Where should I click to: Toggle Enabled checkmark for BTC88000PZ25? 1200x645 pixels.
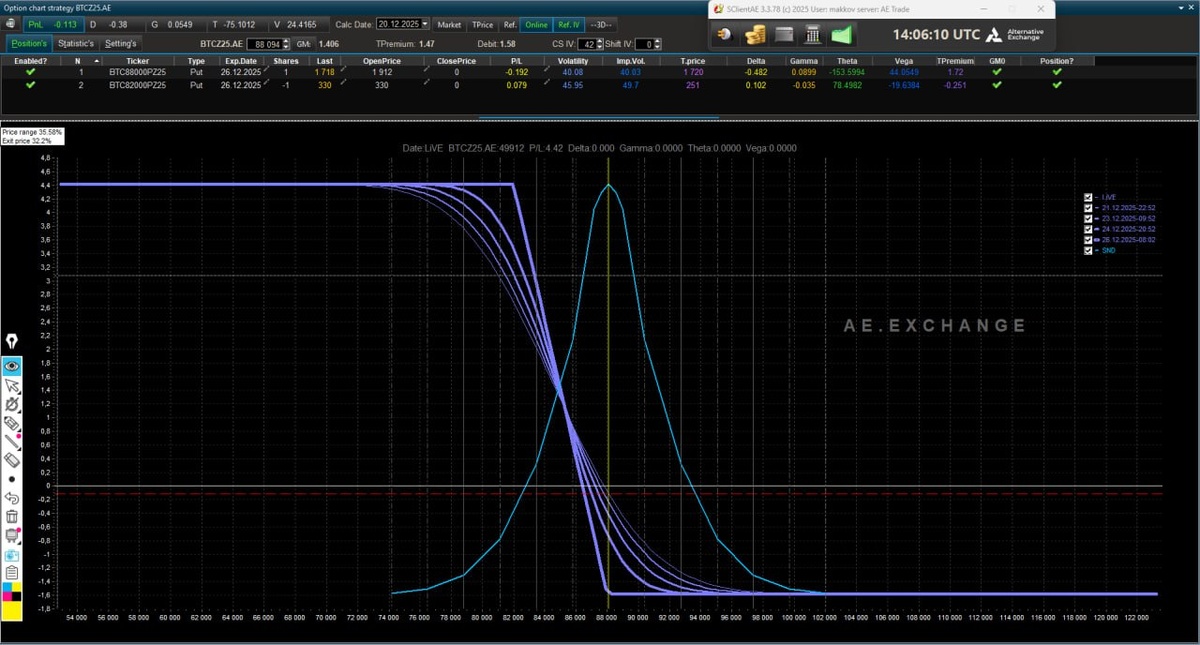tap(30, 72)
